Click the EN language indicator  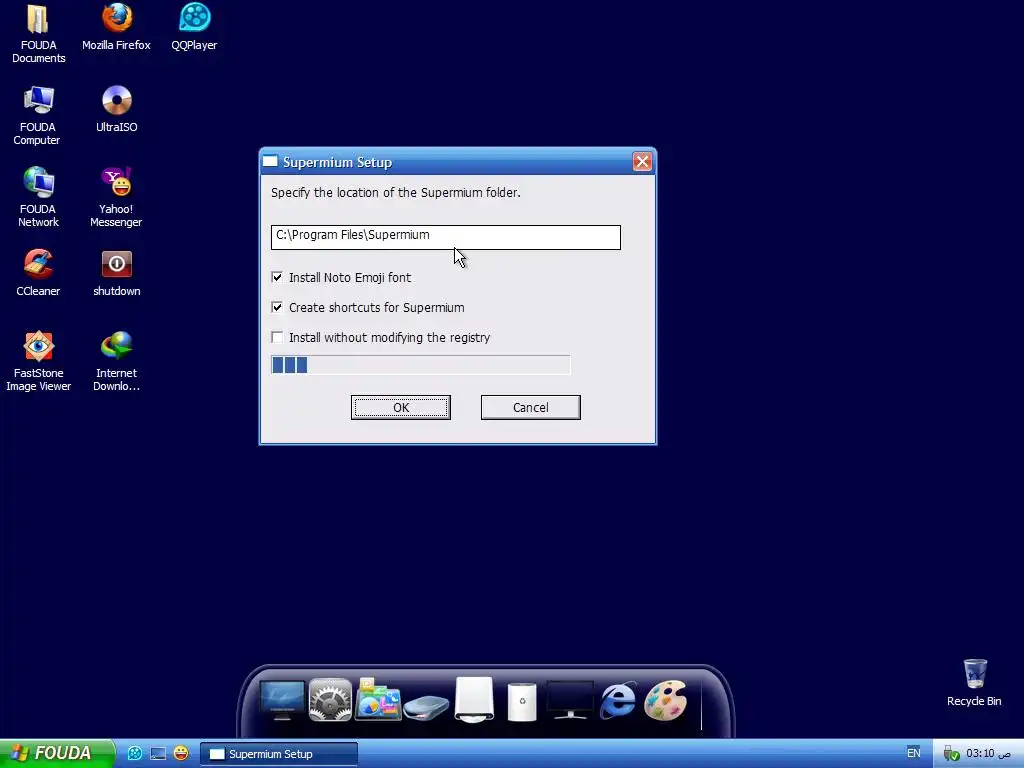click(914, 753)
